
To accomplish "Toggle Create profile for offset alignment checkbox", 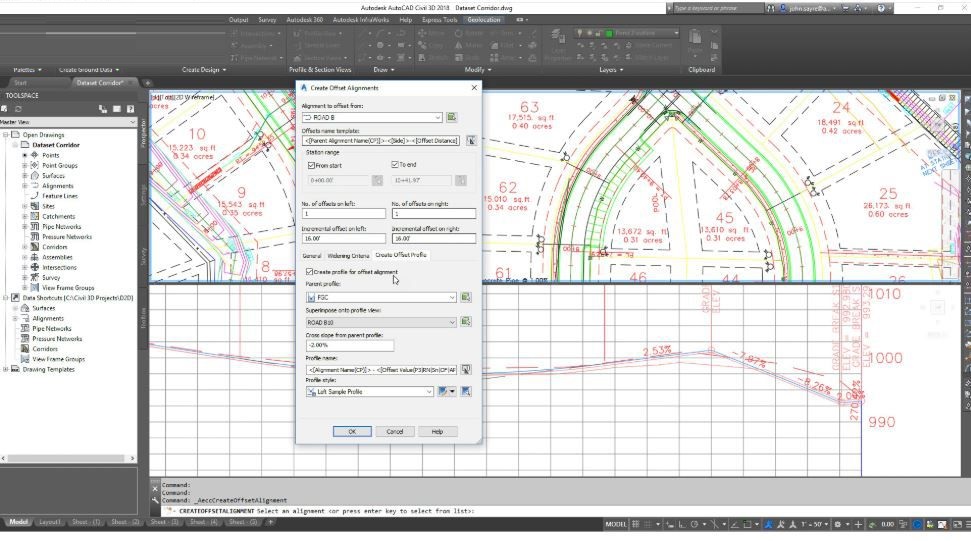I will (x=310, y=272).
